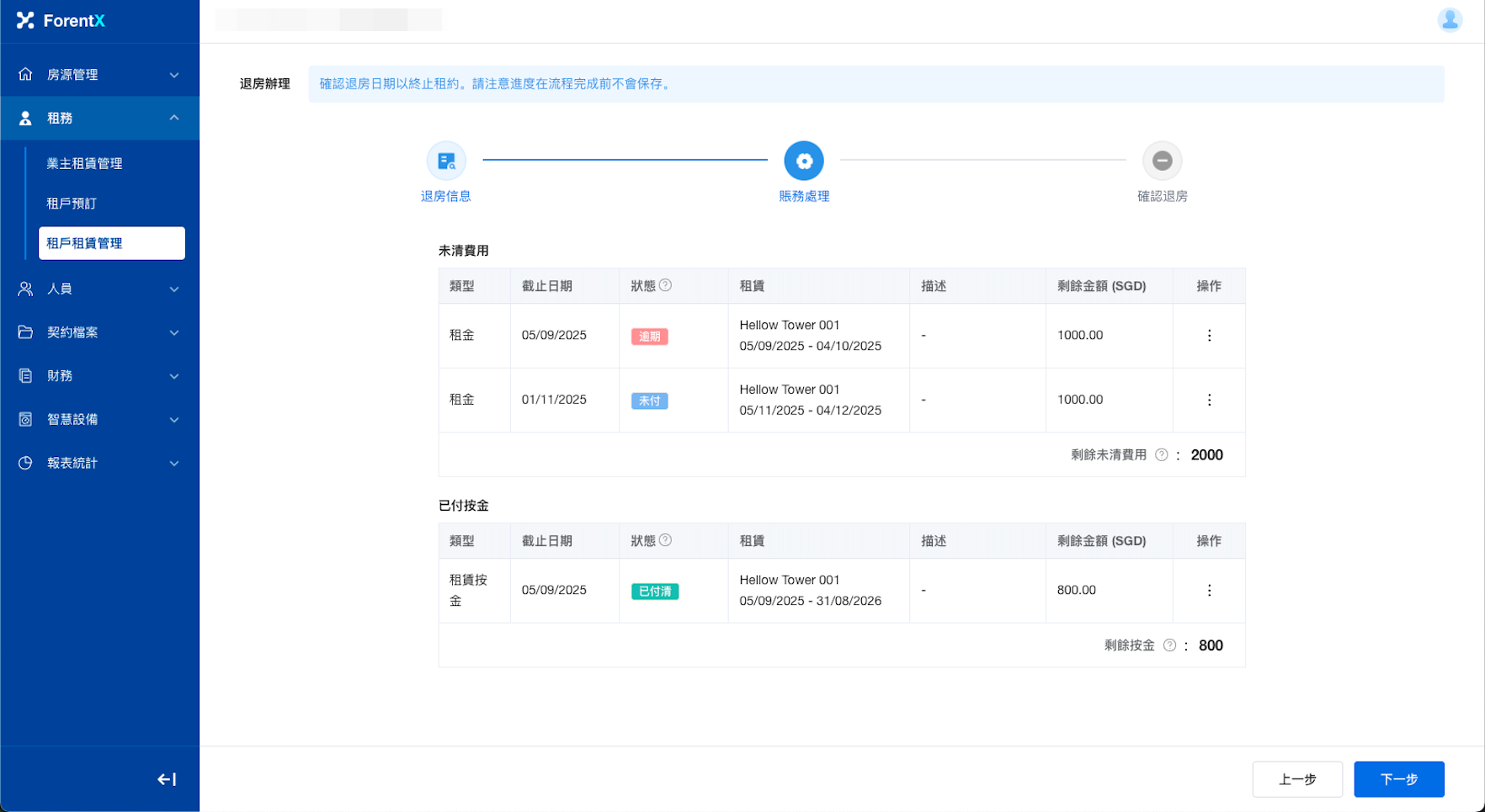Go to next step with 下一步
The width and height of the screenshot is (1485, 812).
[1398, 779]
